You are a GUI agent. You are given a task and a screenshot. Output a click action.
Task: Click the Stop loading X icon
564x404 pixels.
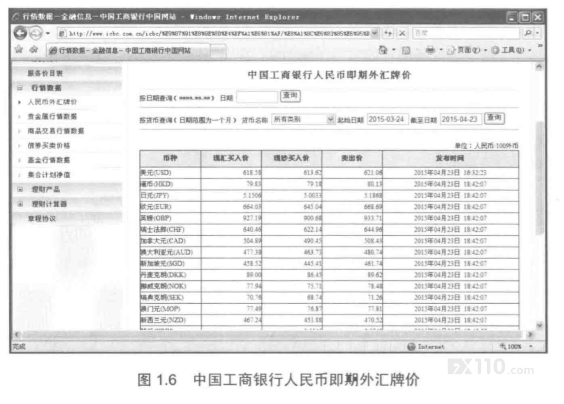click(x=402, y=33)
